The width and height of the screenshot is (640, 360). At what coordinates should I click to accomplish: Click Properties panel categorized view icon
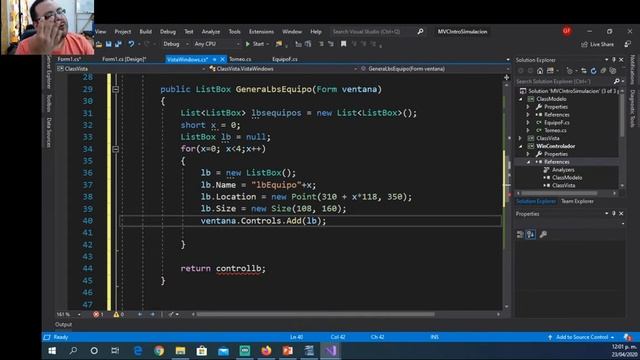[520, 234]
